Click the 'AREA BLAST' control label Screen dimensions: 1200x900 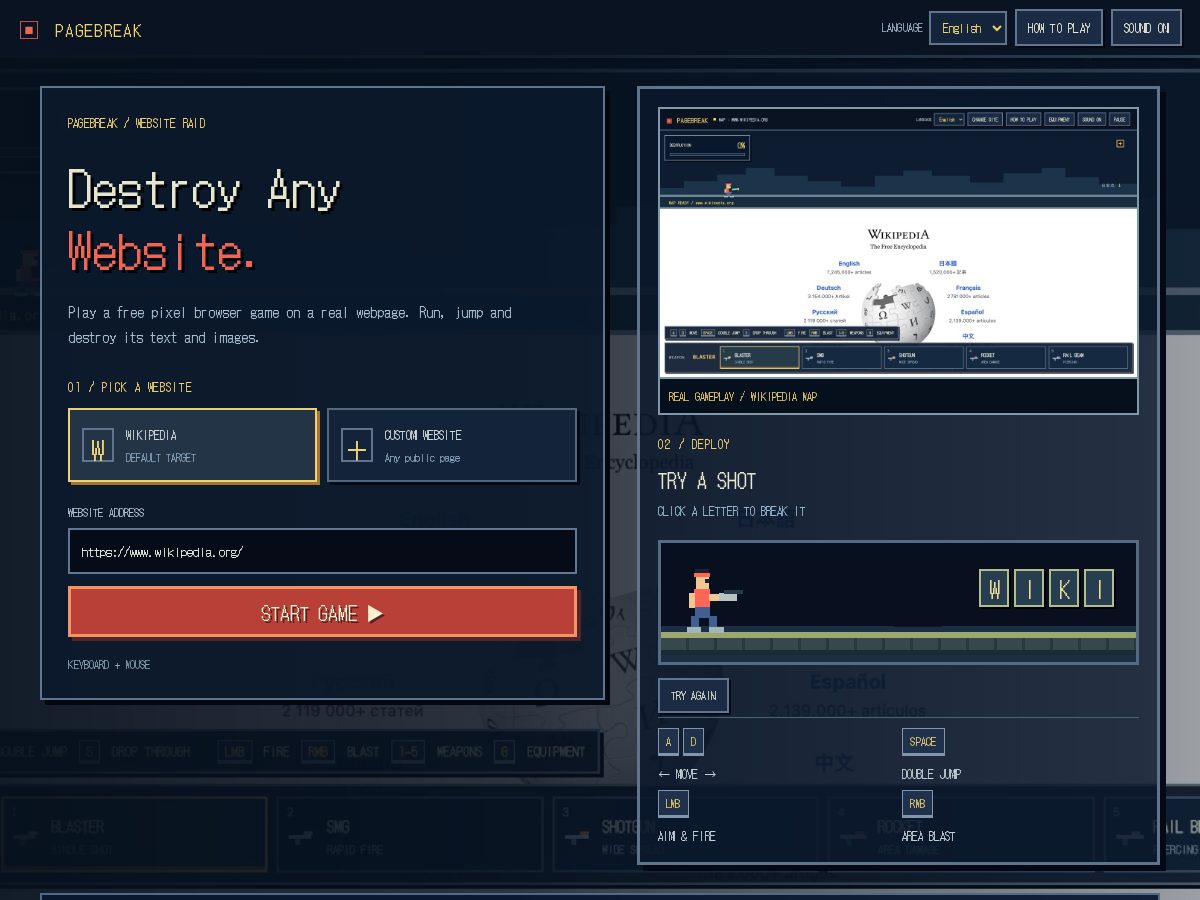click(928, 836)
